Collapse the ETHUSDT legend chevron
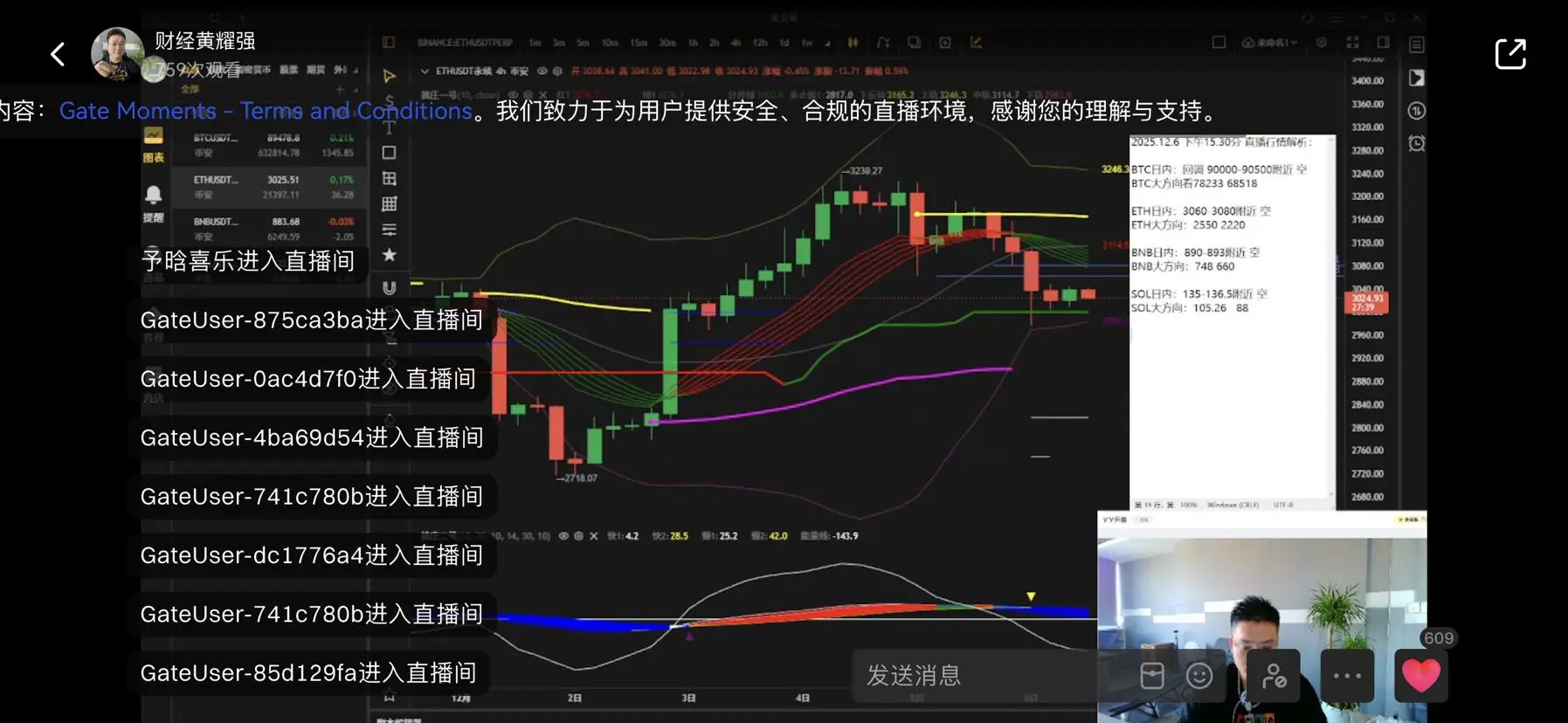 tap(425, 71)
